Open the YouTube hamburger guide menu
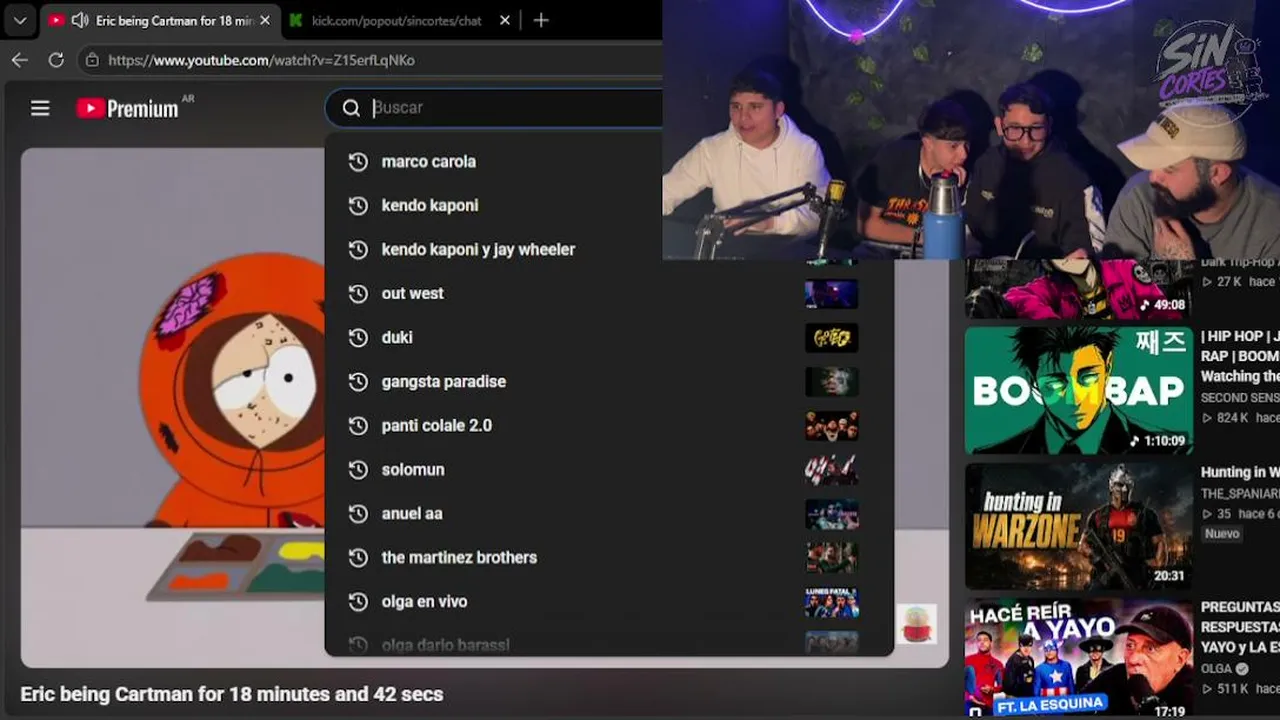This screenshot has height=720, width=1280. [x=40, y=108]
